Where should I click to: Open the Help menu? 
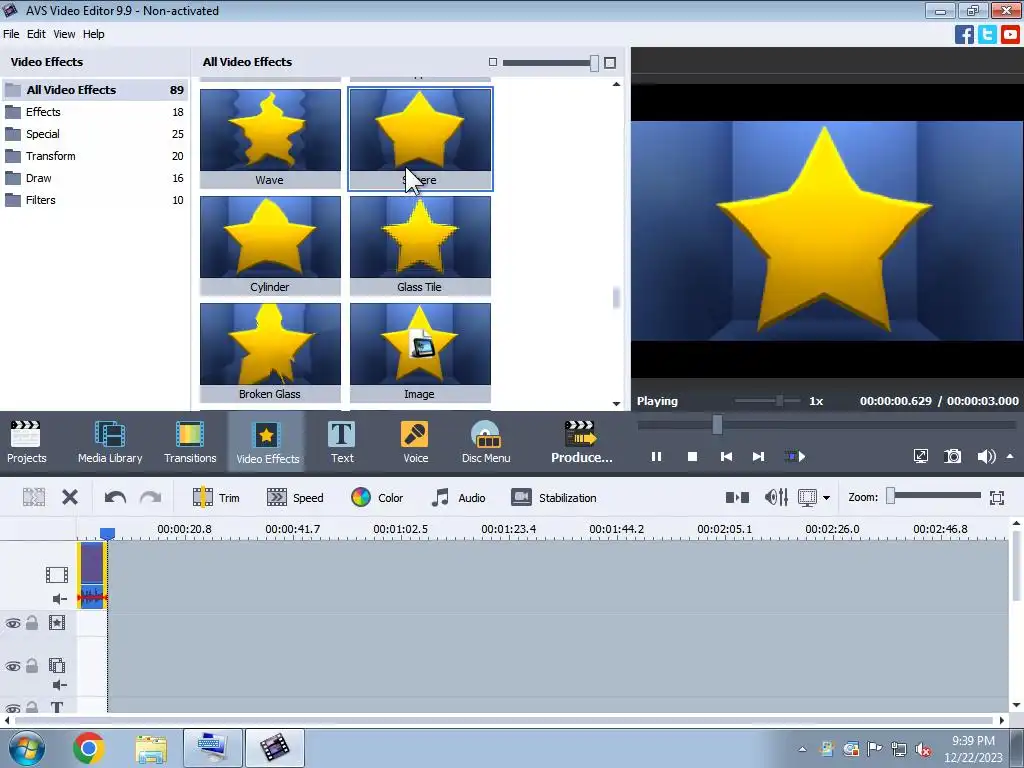pos(93,34)
